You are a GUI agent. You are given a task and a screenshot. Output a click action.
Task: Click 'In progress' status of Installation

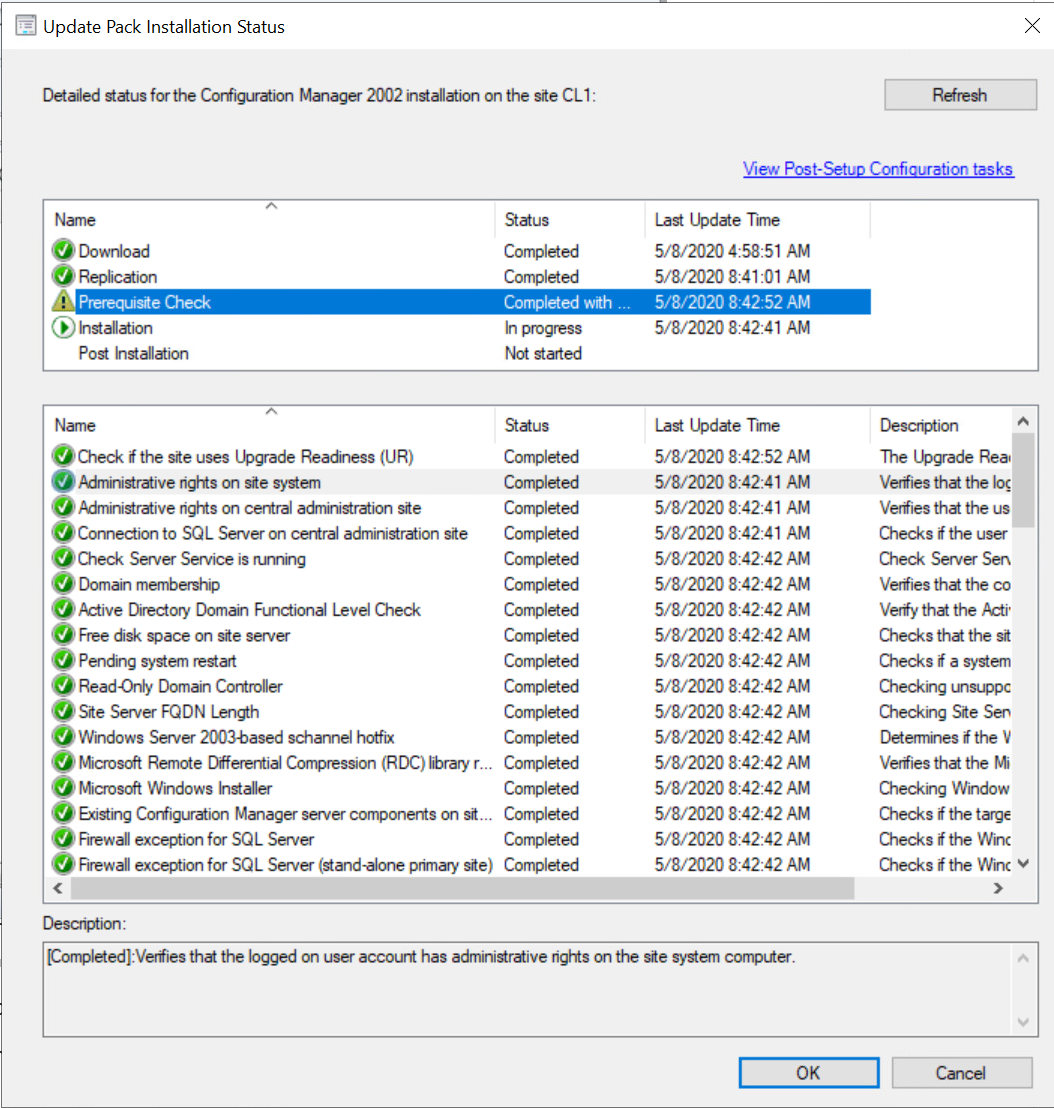point(543,328)
